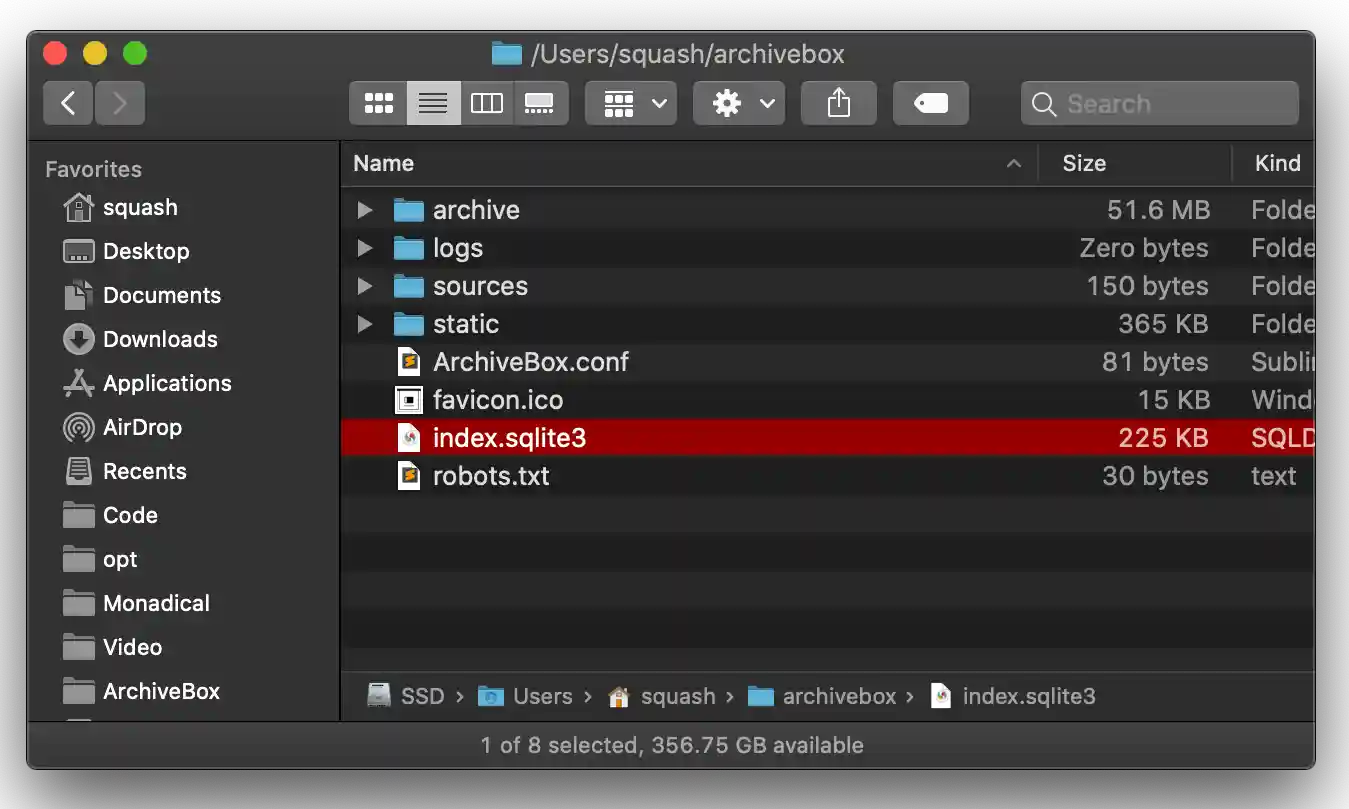Switch to column view

click(x=487, y=103)
